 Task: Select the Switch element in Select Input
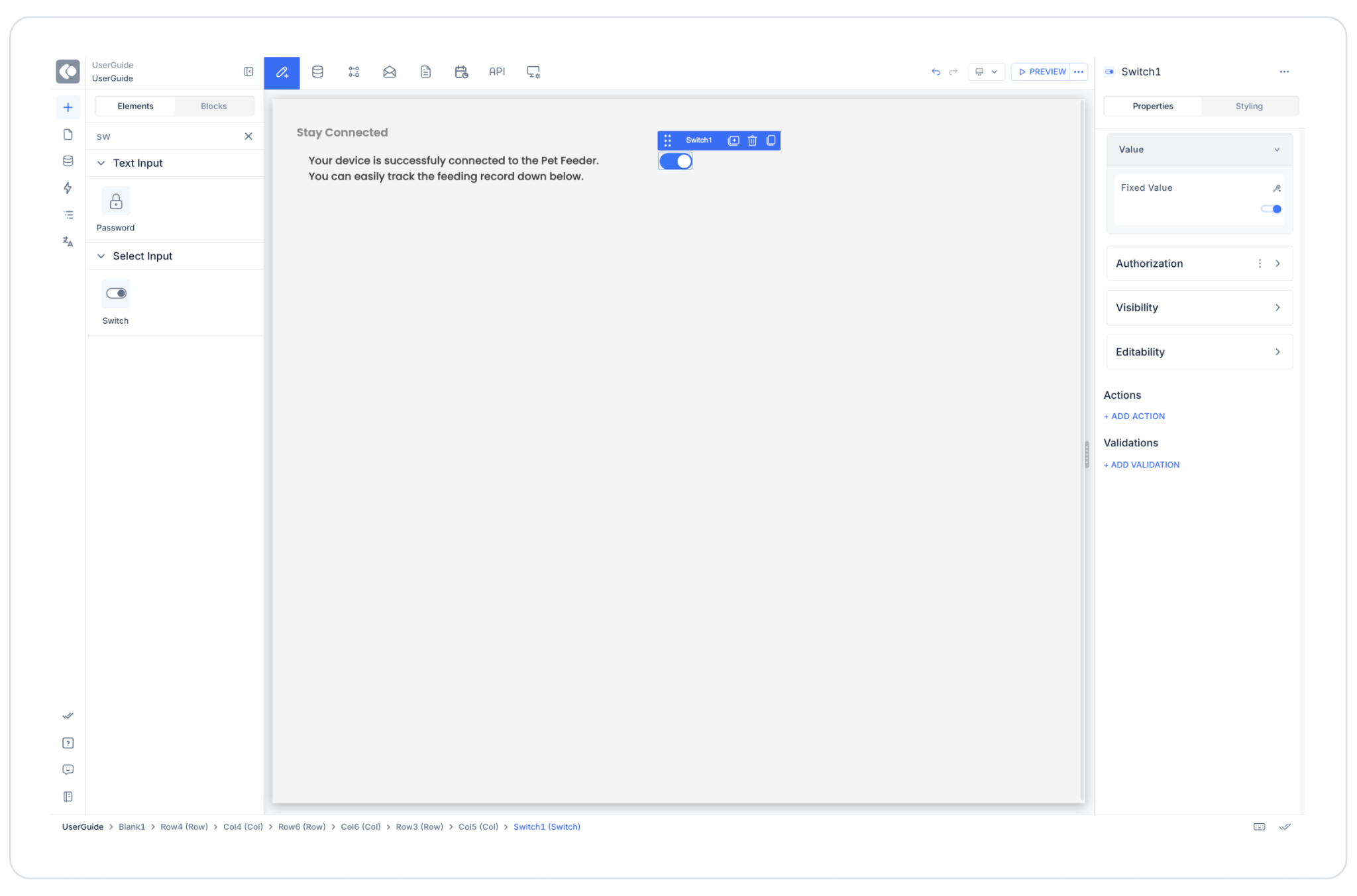click(116, 293)
